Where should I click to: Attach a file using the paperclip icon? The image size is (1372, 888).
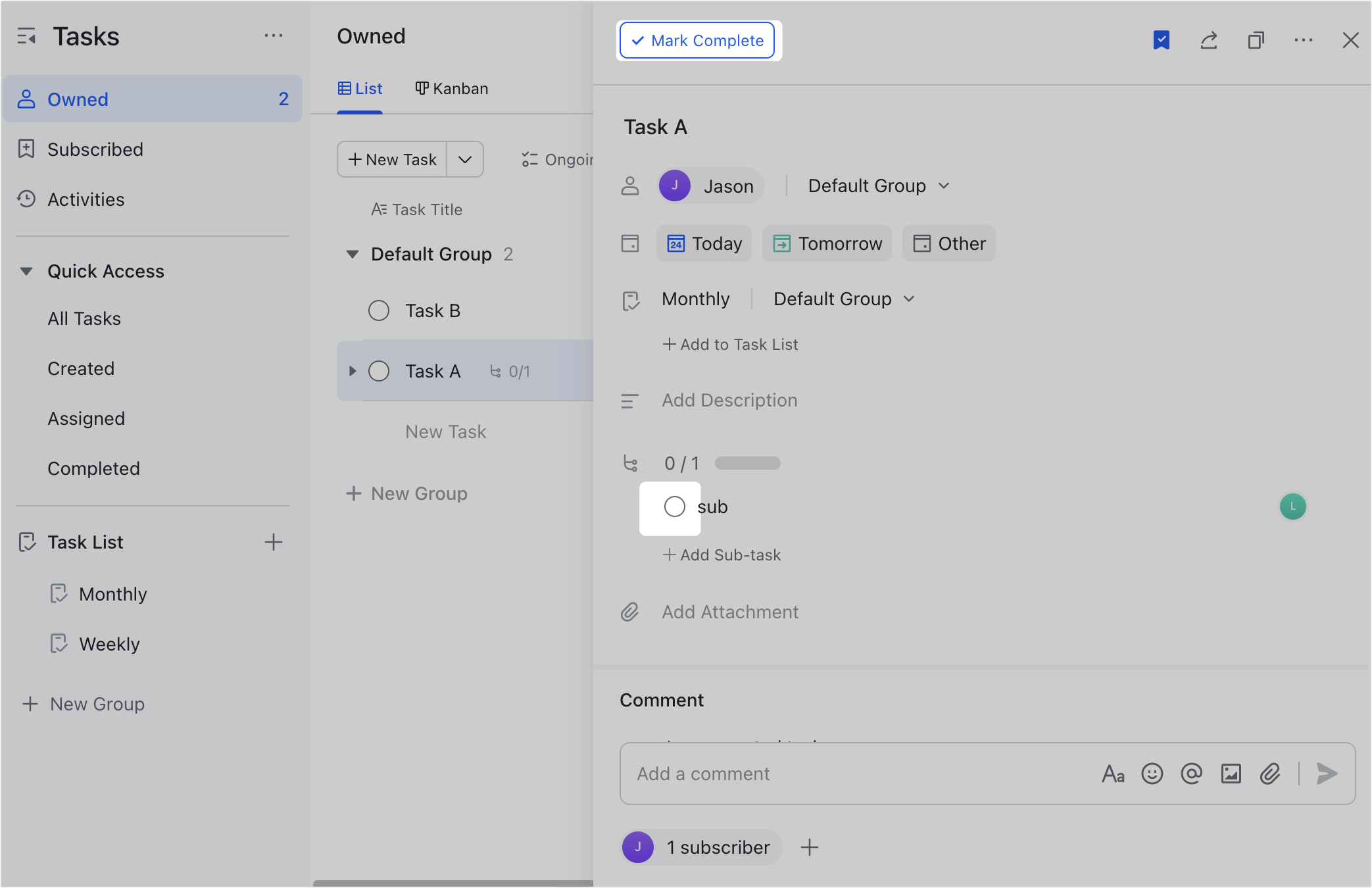[1270, 774]
